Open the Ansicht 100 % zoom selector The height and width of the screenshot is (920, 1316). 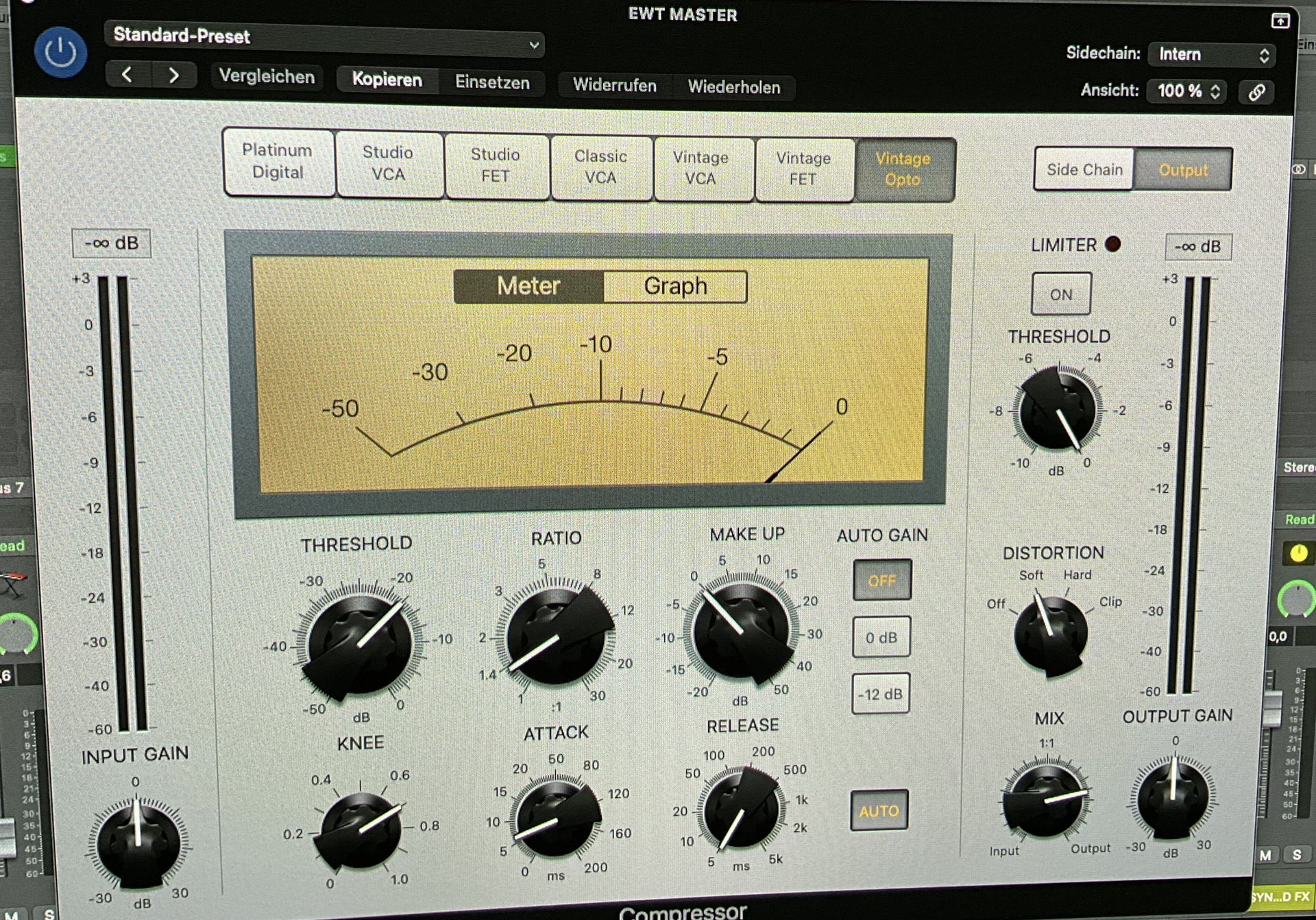(1188, 91)
